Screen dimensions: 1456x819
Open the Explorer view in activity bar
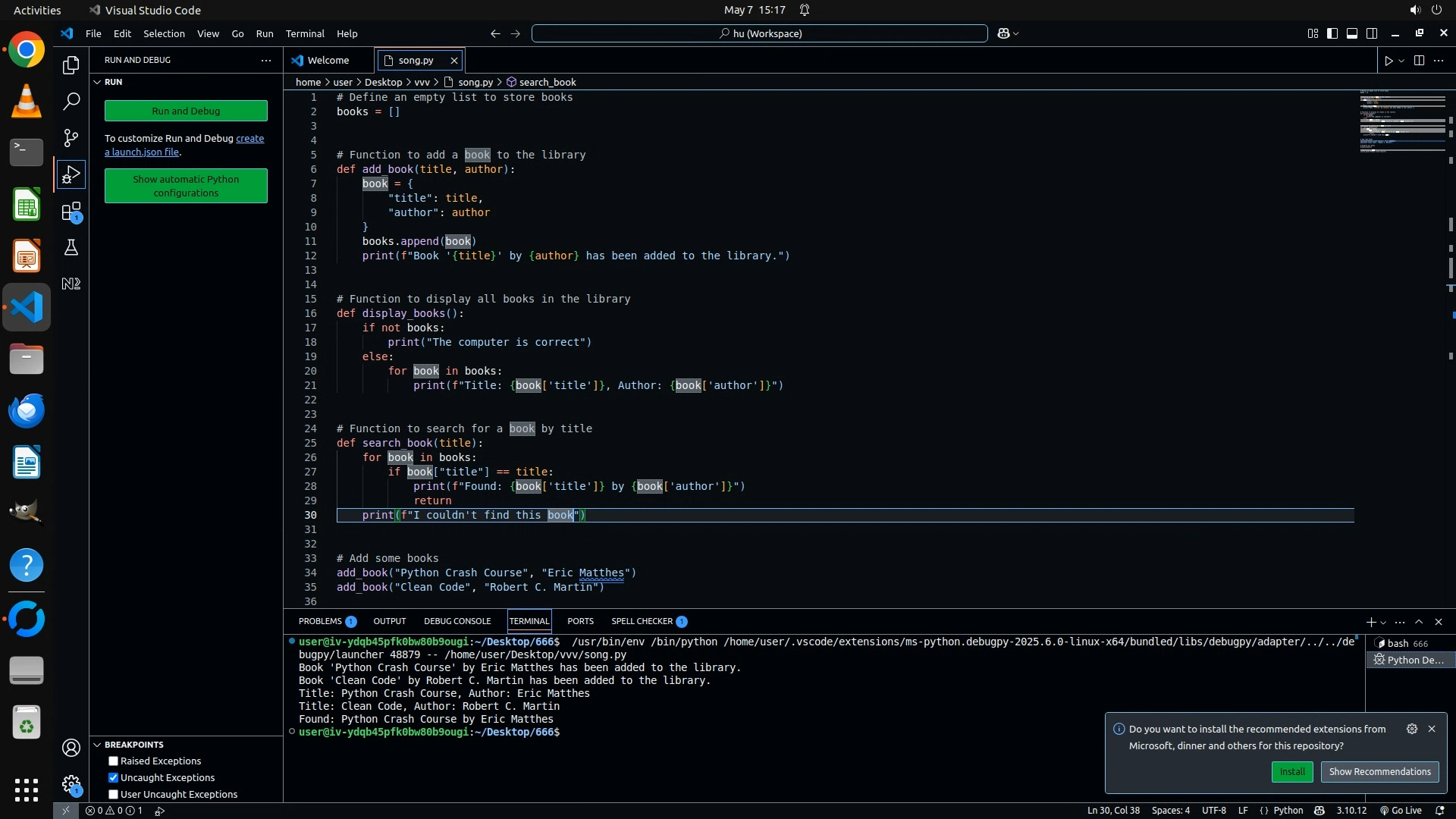pyautogui.click(x=71, y=65)
